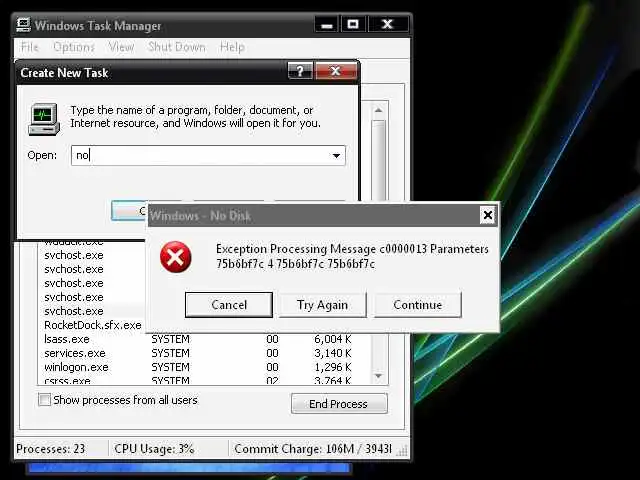Screen dimensions: 640x480
Task: Open the Help menu
Action: [232, 47]
